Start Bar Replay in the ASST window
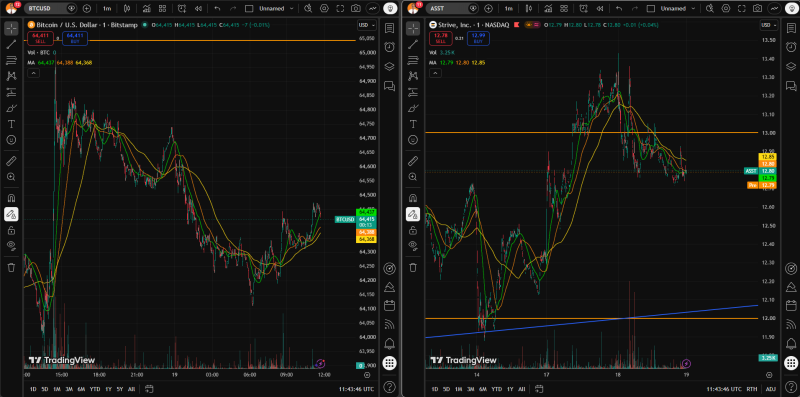Screen dimensions: 800x397 (601, 9)
